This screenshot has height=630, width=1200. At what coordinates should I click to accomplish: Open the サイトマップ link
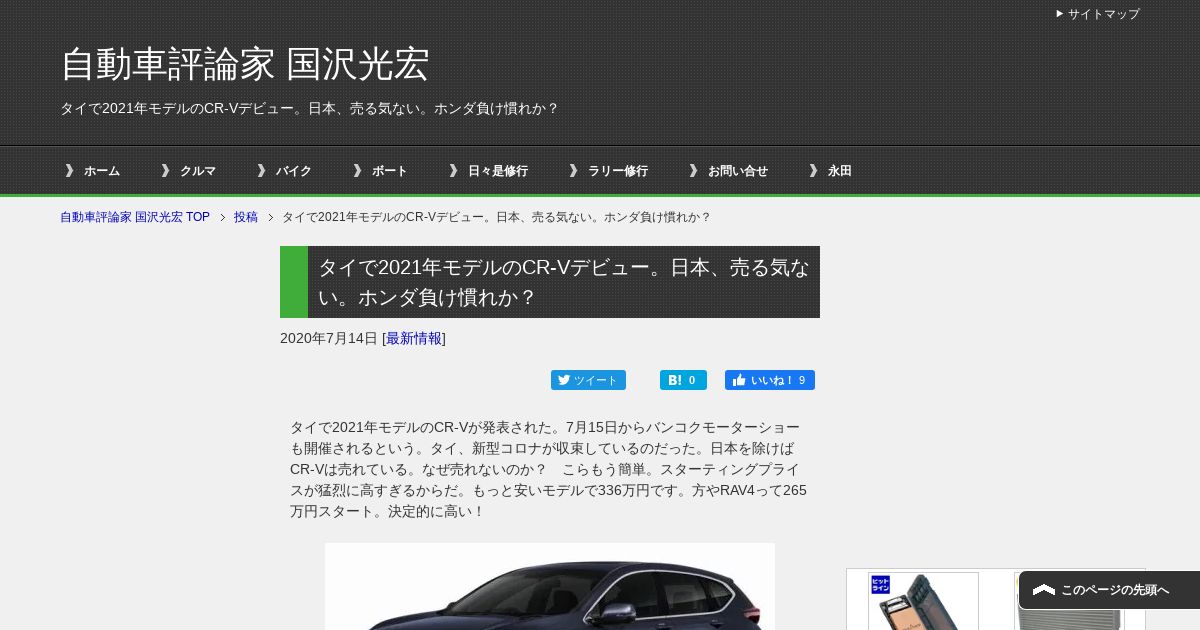click(1097, 14)
